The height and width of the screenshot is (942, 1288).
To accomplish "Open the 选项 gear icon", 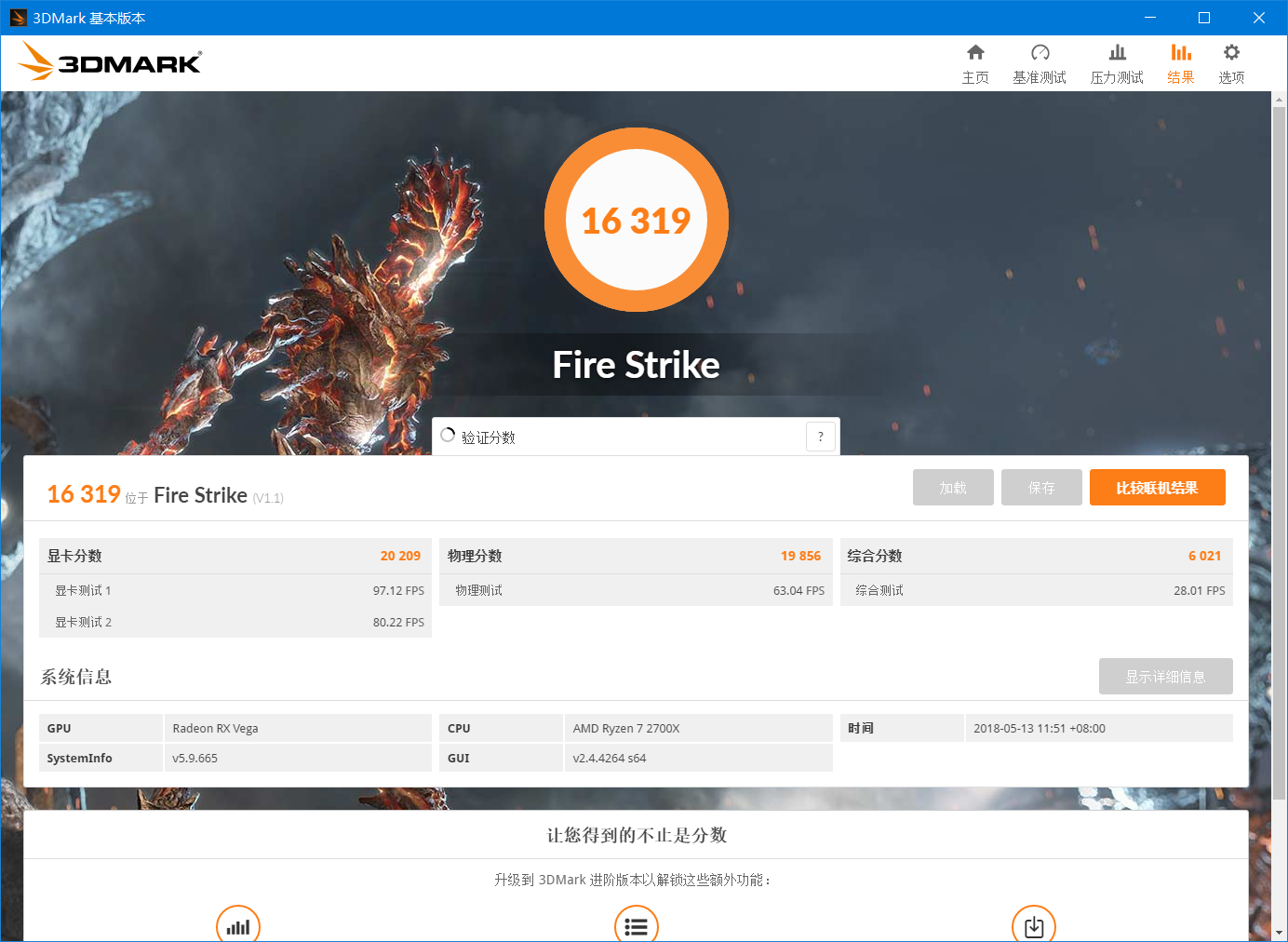I will pos(1231,52).
